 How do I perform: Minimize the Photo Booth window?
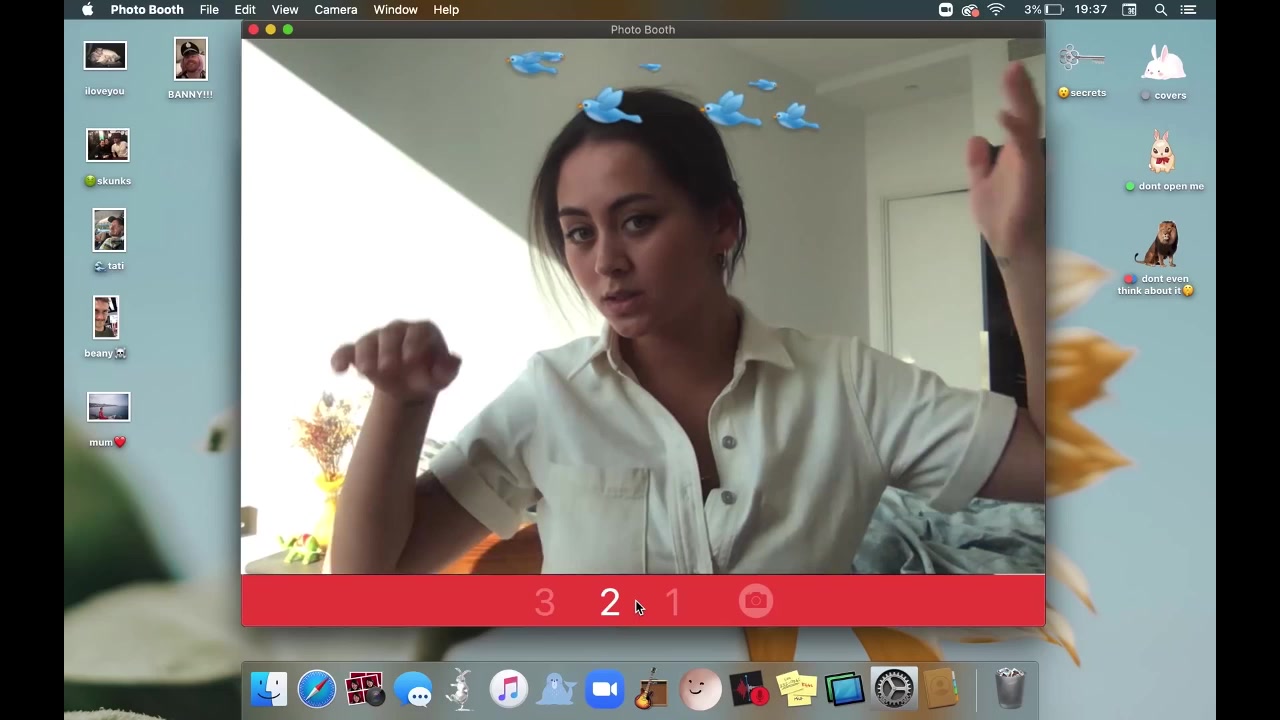271,29
